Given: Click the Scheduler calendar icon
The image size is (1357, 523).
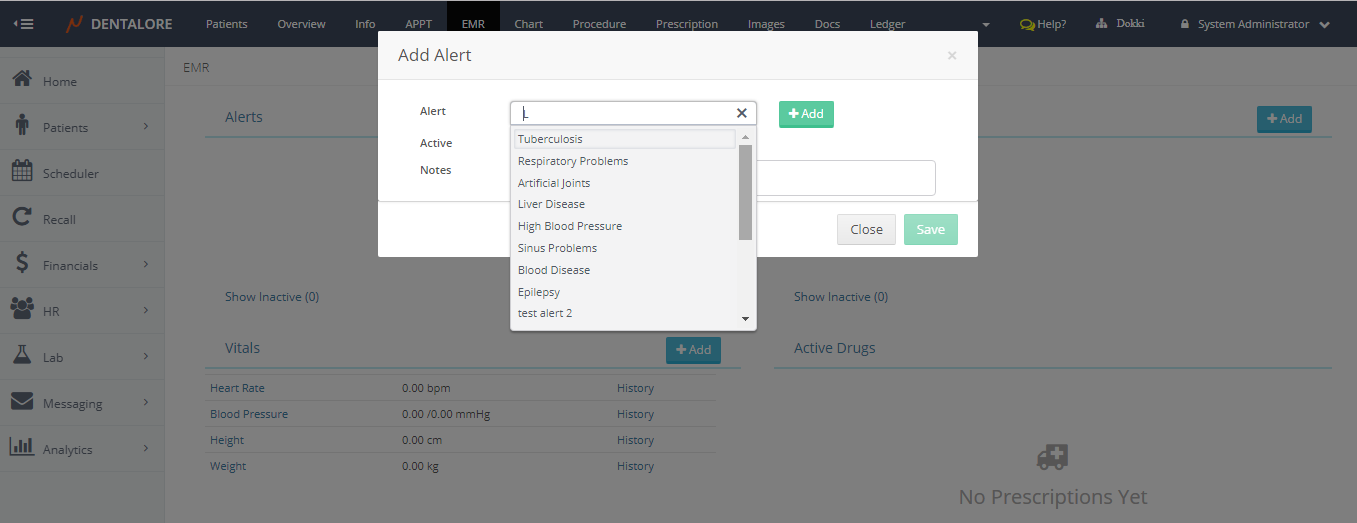Looking at the screenshot, I should pyautogui.click(x=22, y=172).
